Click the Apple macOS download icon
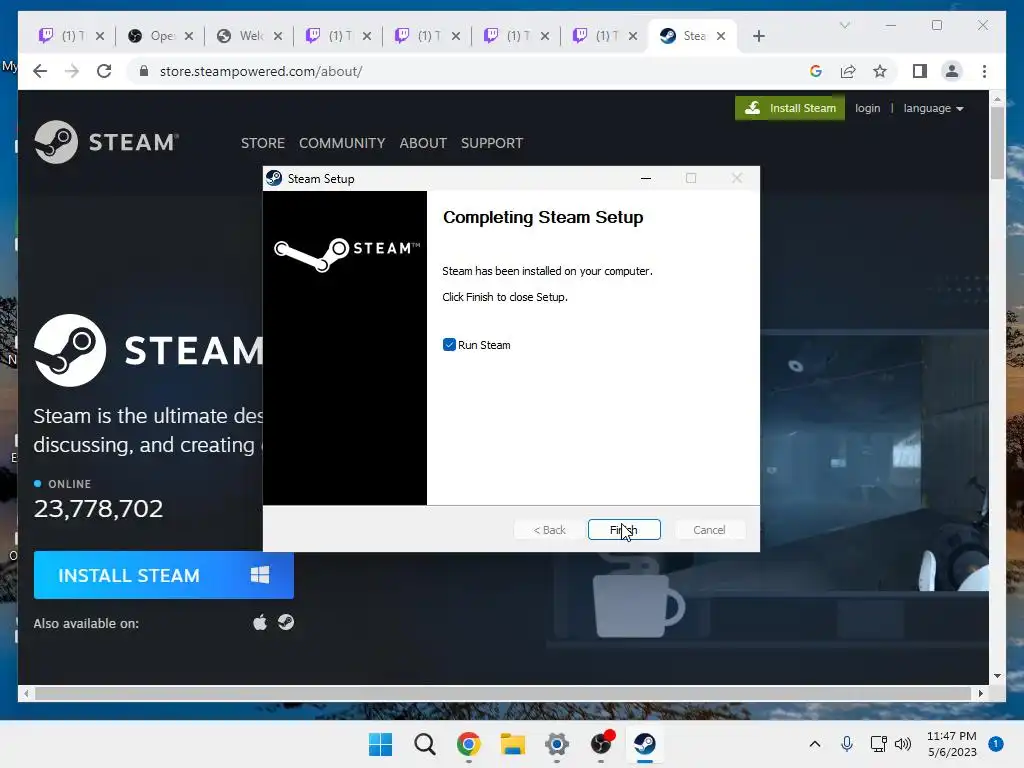 [260, 622]
